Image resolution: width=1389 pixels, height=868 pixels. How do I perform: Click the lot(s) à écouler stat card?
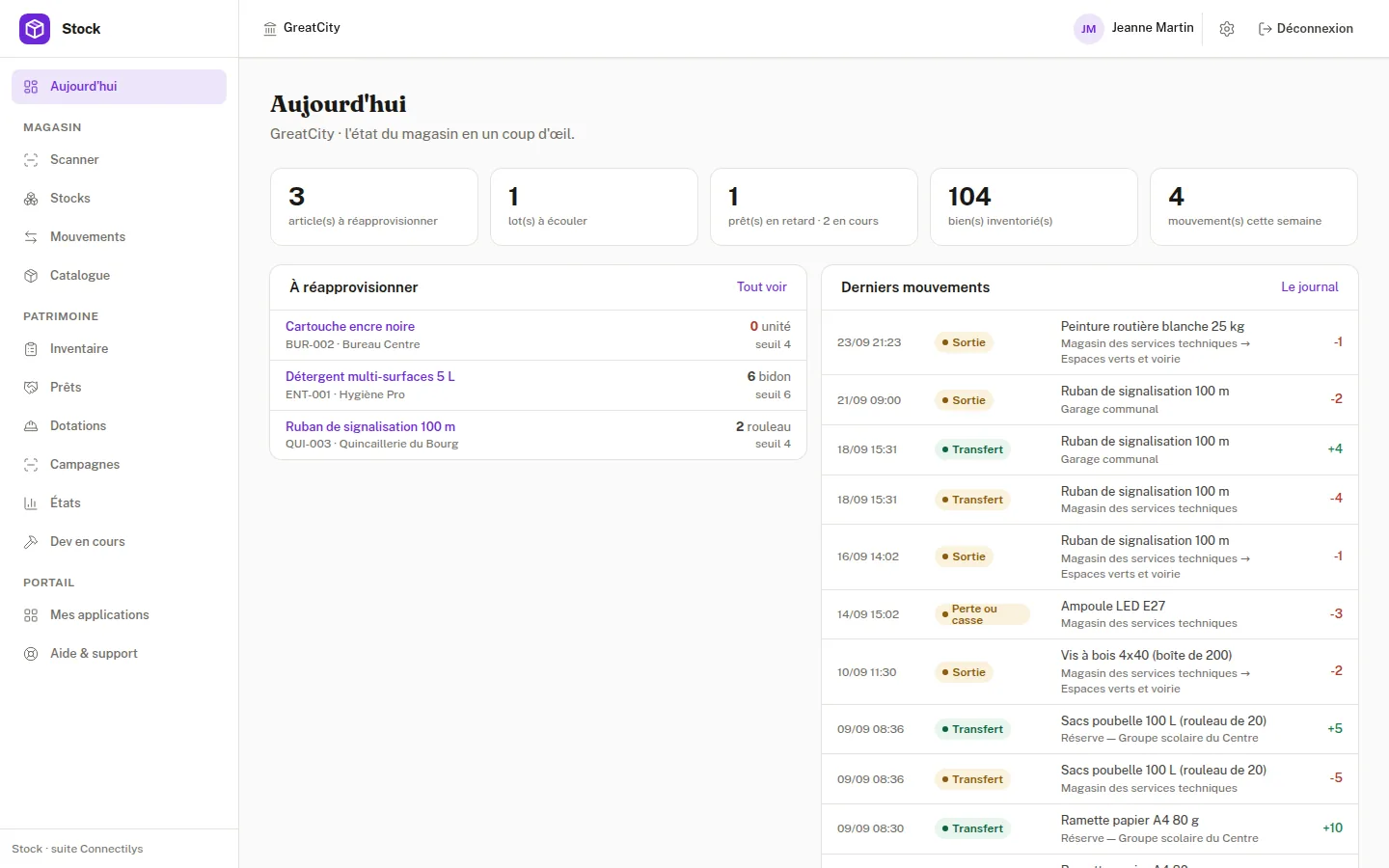tap(594, 207)
